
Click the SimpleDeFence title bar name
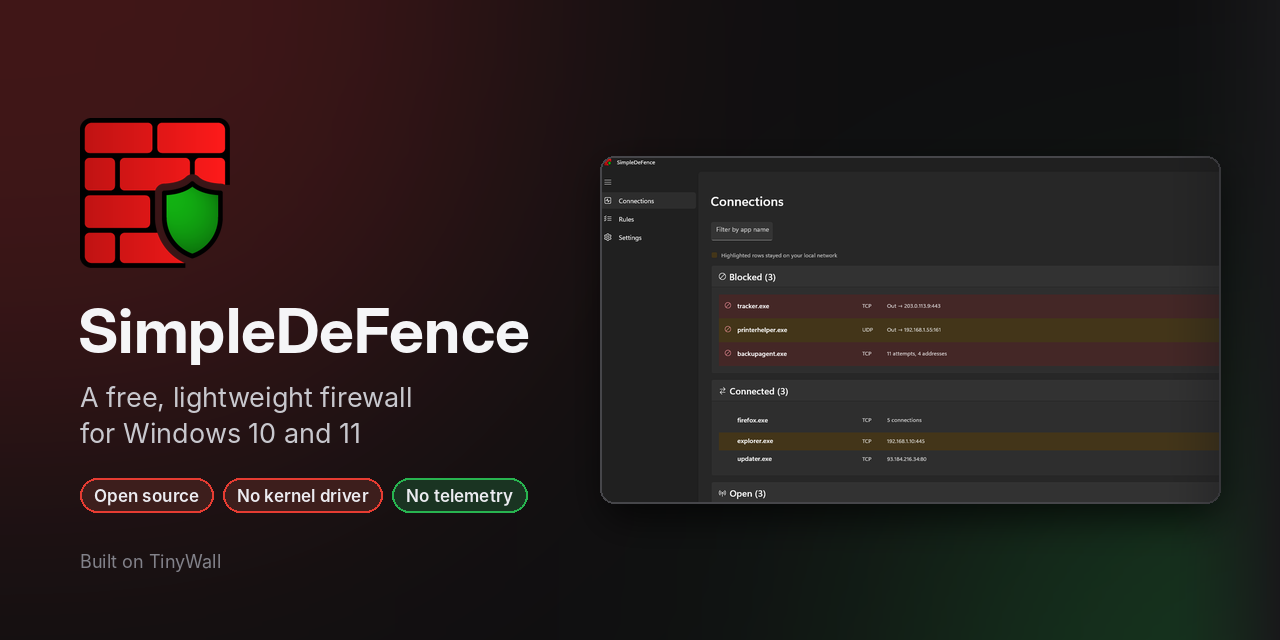636,162
